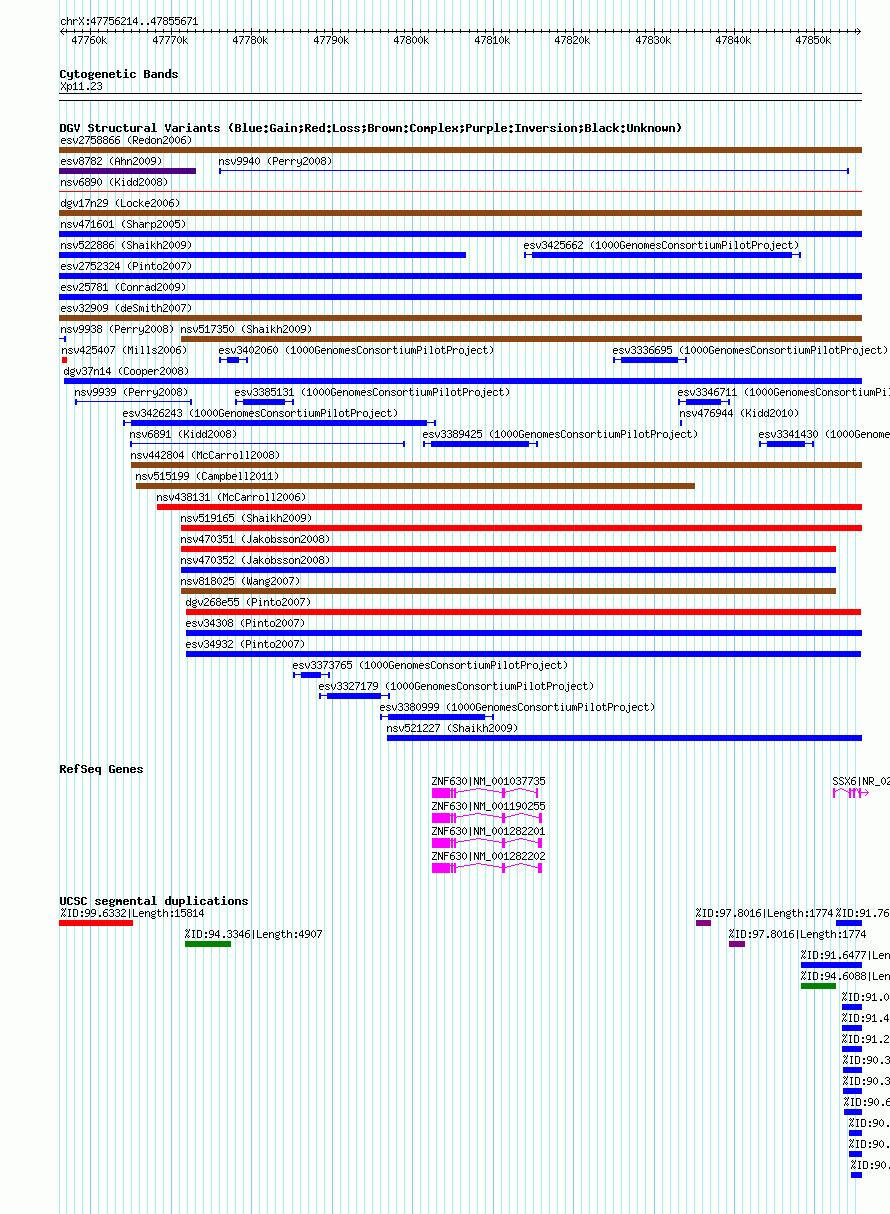890x1214 pixels.
Task: Click the Xp11.23 band label
Action: pos(81,86)
